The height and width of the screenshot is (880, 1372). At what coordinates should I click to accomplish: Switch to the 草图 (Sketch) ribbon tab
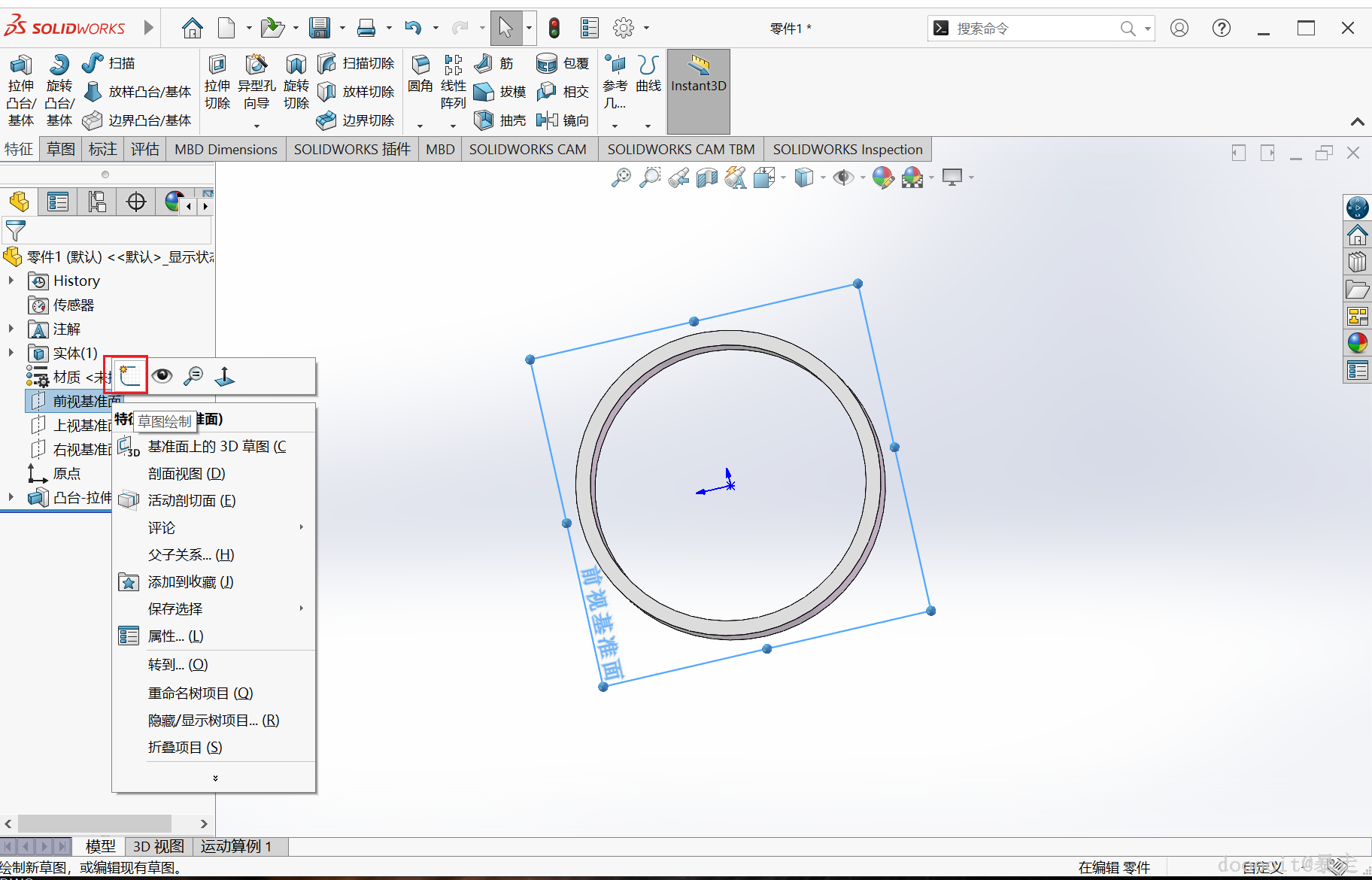[61, 149]
